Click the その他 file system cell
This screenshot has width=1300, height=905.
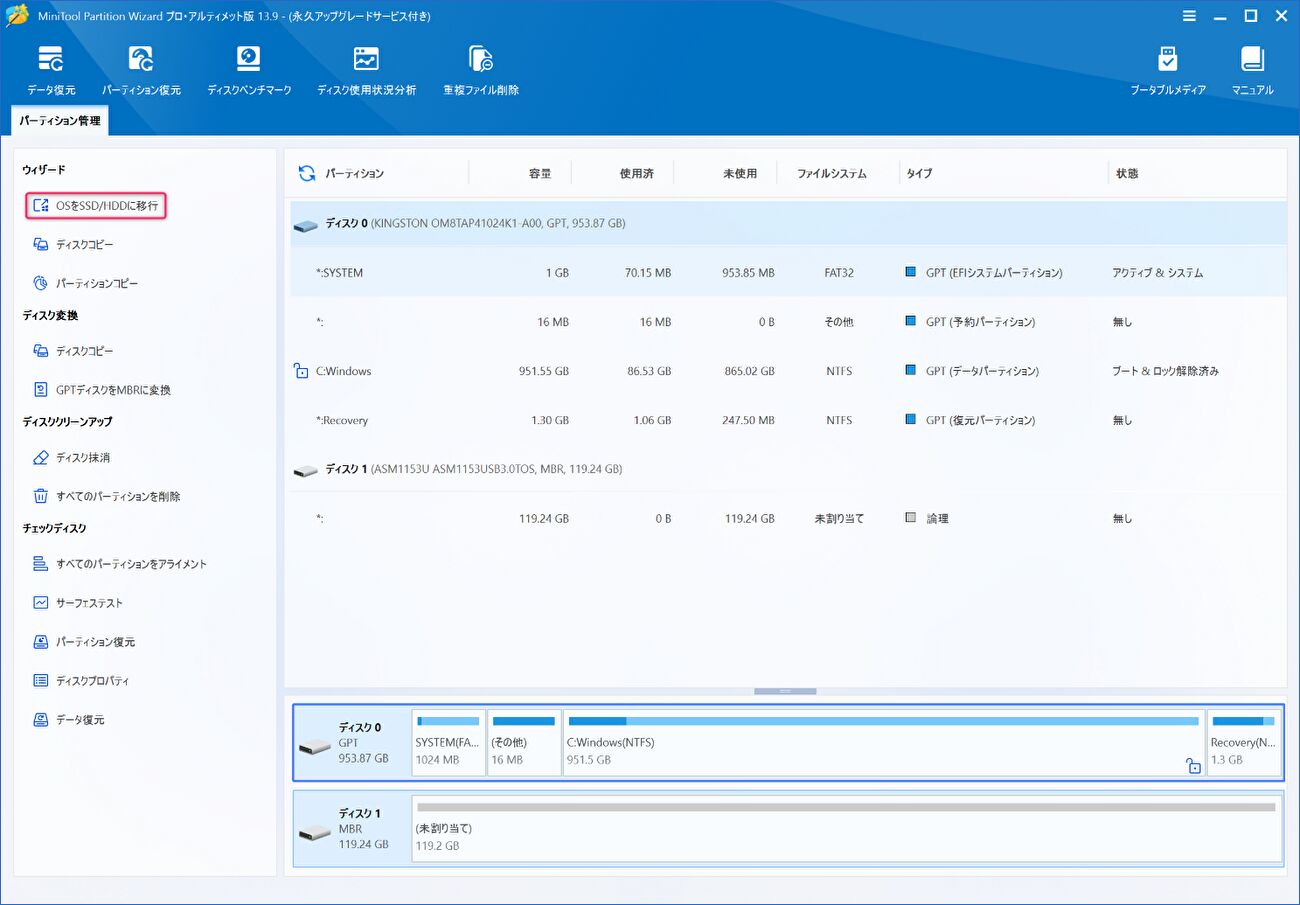[x=839, y=322]
